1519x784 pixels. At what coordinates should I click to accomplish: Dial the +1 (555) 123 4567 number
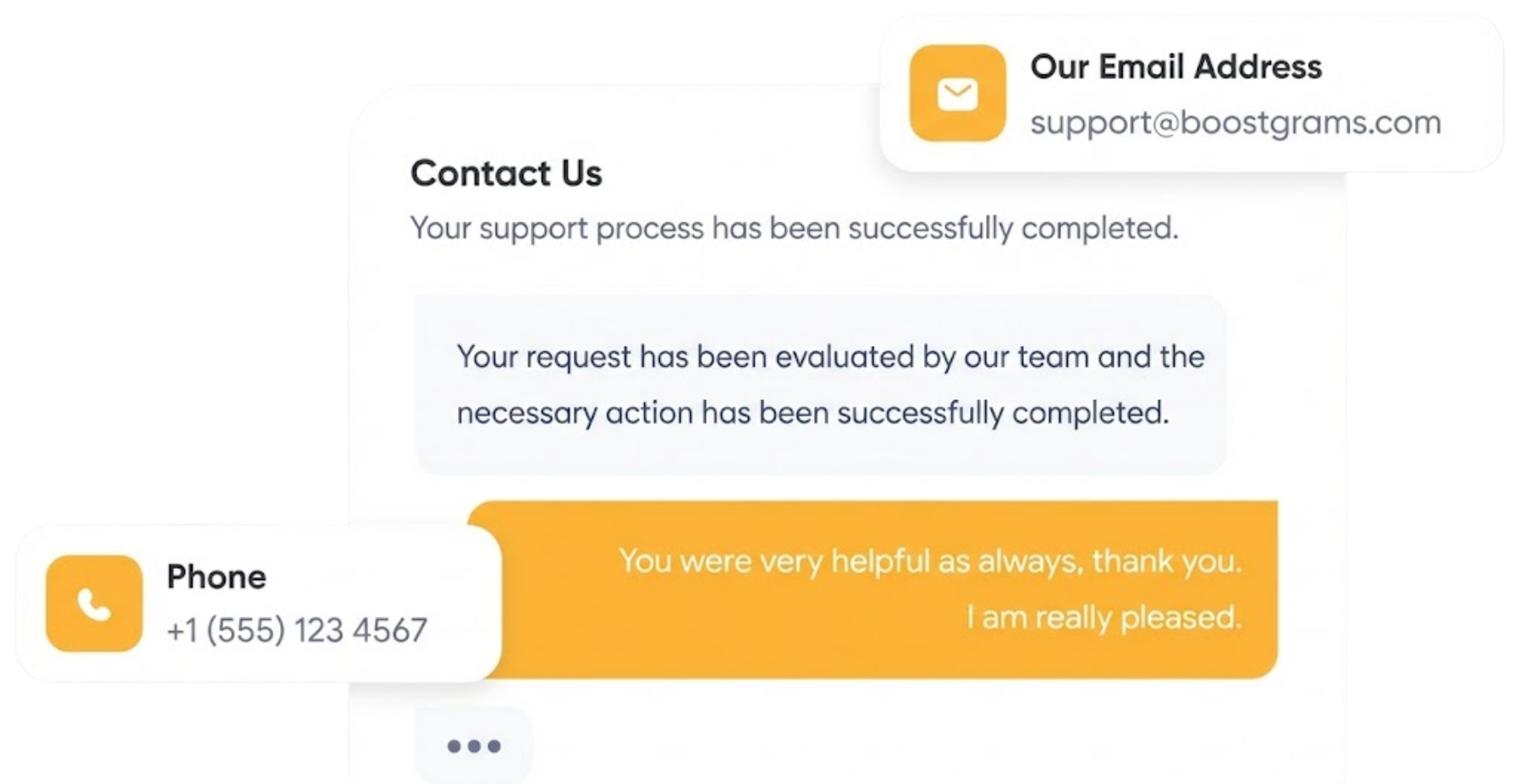(297, 630)
